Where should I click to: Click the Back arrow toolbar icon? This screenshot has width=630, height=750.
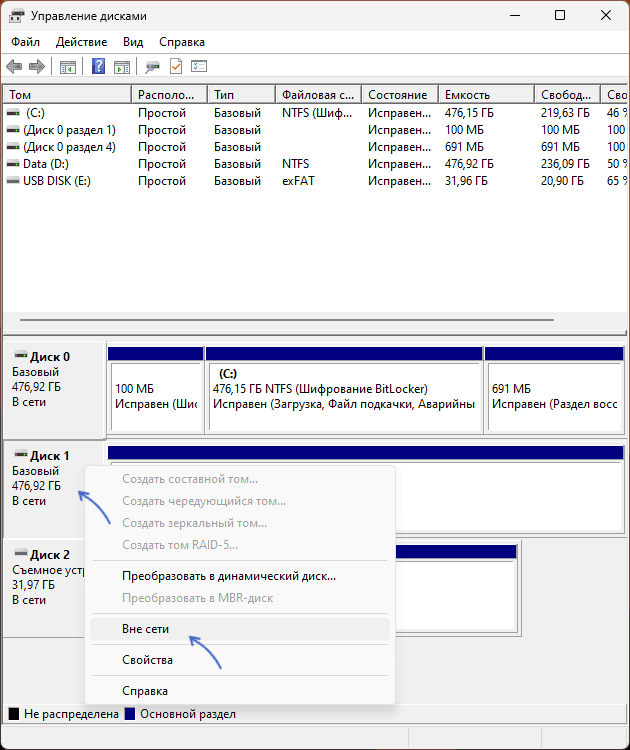(14, 66)
